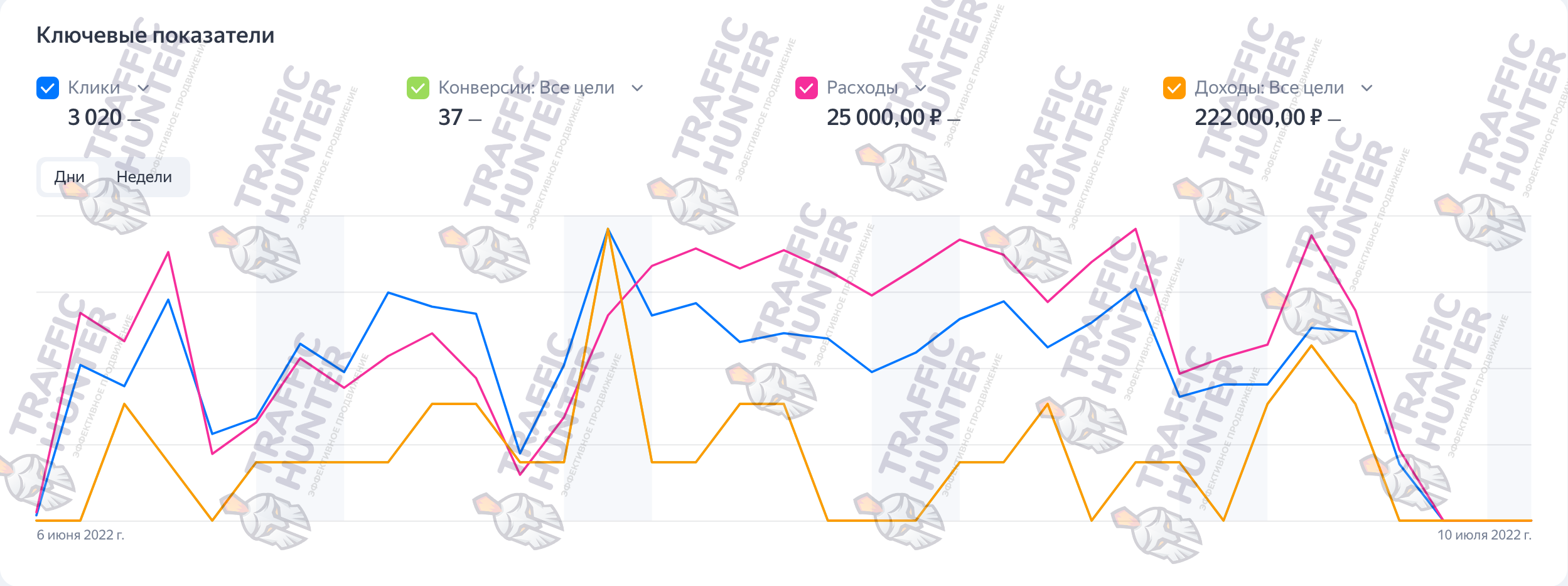Click the highest peak of the orange line
The image size is (1568, 586).
[x=608, y=229]
